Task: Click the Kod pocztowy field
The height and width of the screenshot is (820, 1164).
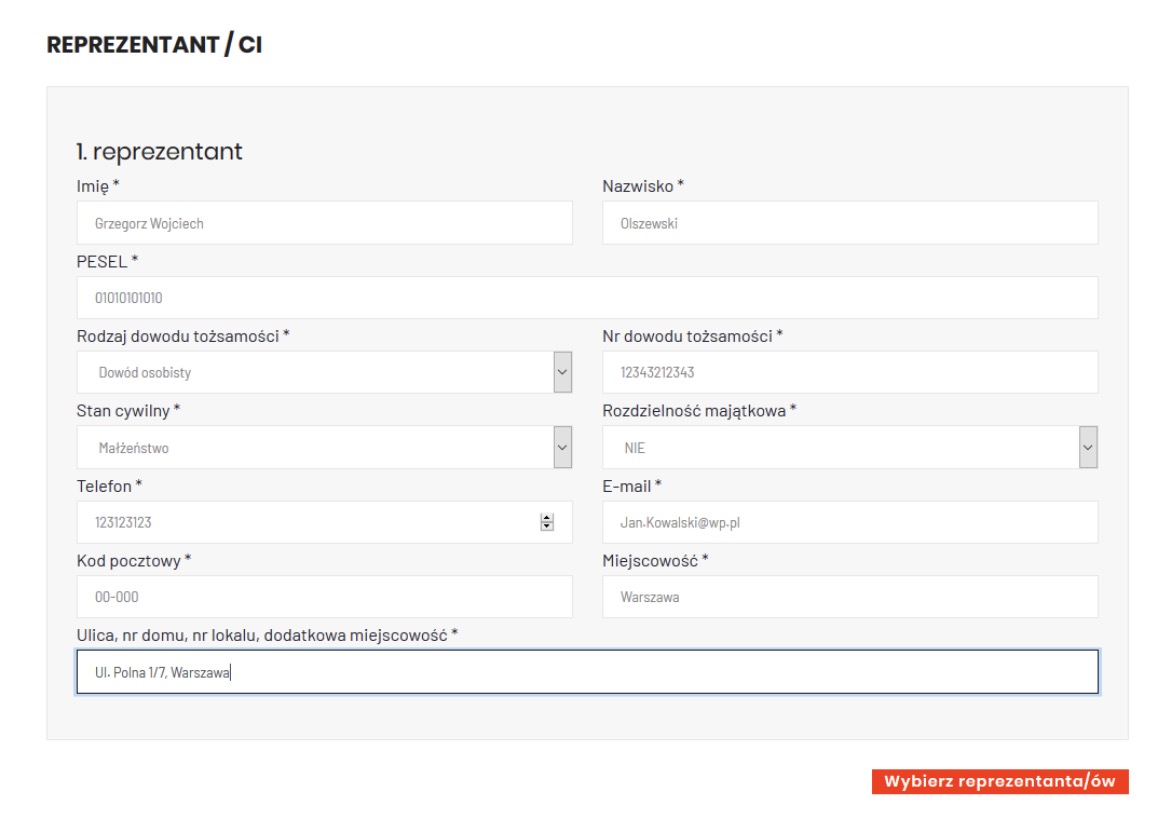Action: click(324, 597)
